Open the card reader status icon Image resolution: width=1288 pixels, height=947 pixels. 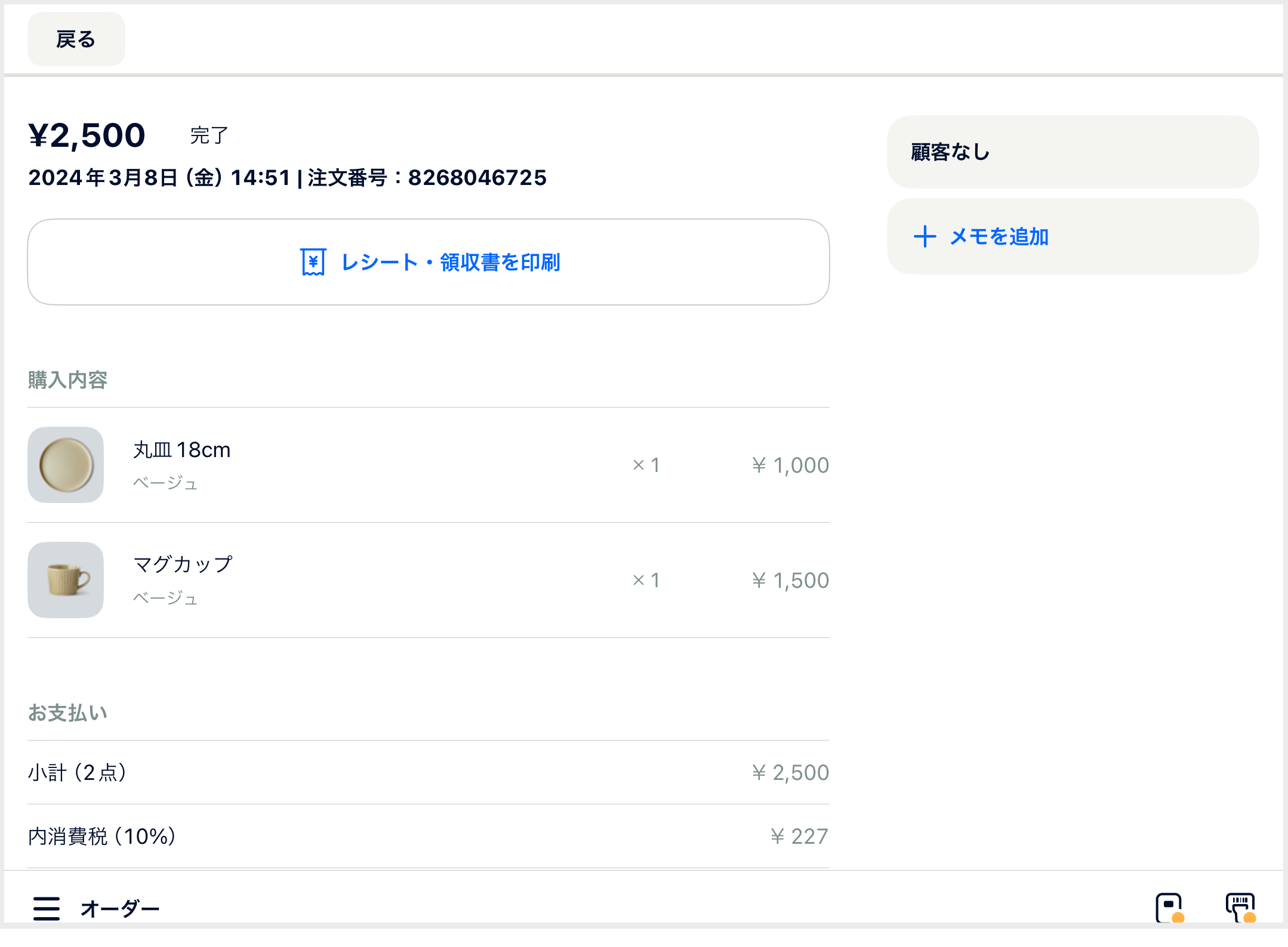tap(1169, 908)
